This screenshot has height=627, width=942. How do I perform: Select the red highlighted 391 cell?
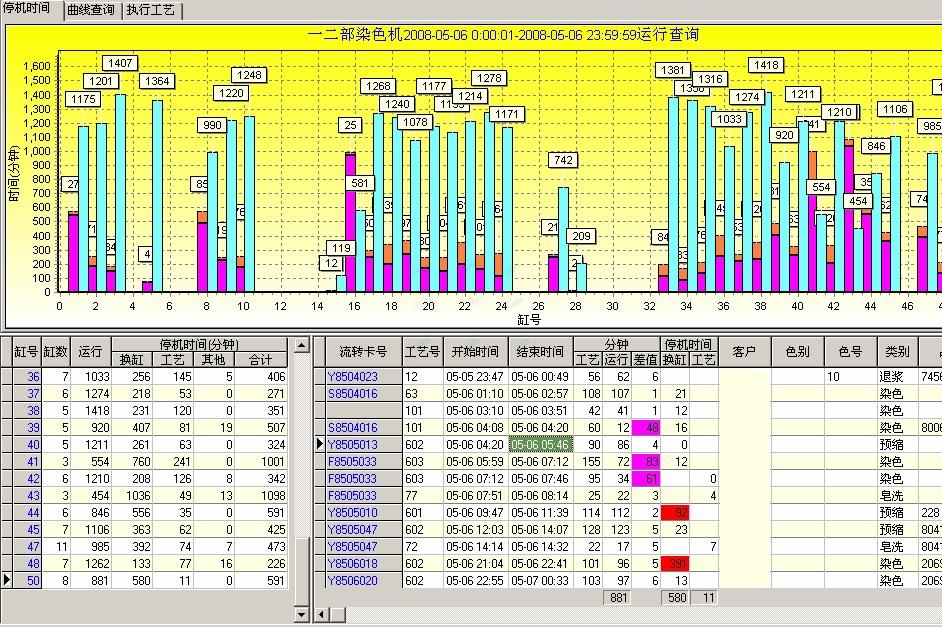[675, 563]
